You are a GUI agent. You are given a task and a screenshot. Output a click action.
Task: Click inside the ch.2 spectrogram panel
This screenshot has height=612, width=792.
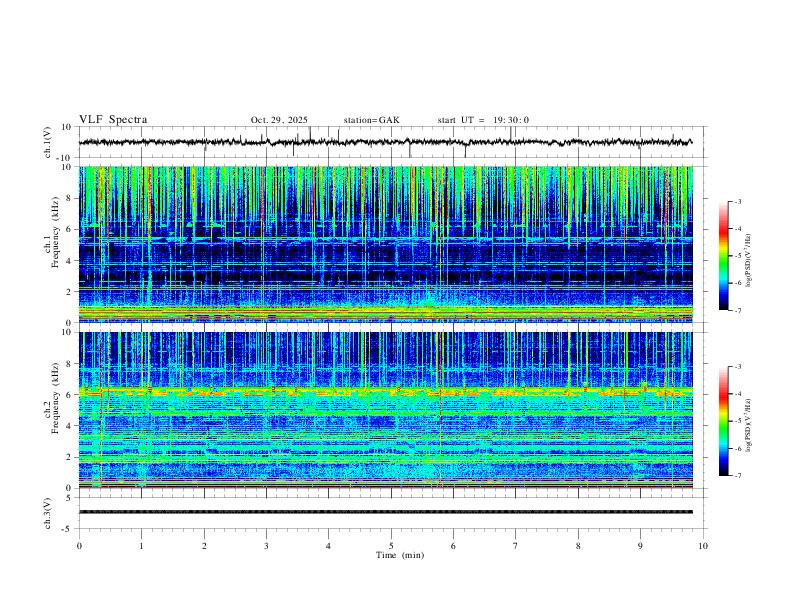(x=385, y=410)
